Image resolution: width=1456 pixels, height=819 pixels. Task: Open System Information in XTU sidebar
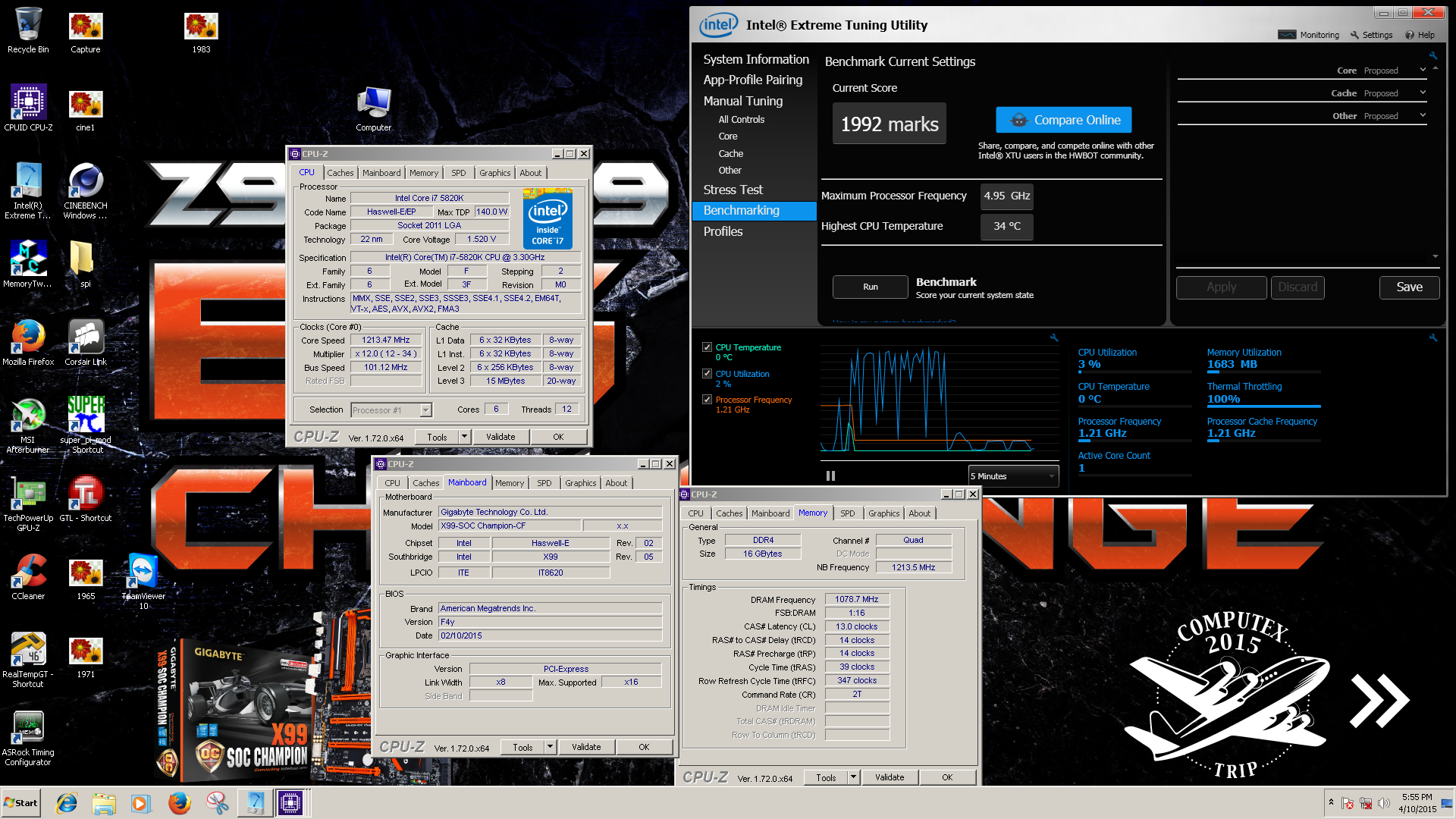tap(756, 59)
